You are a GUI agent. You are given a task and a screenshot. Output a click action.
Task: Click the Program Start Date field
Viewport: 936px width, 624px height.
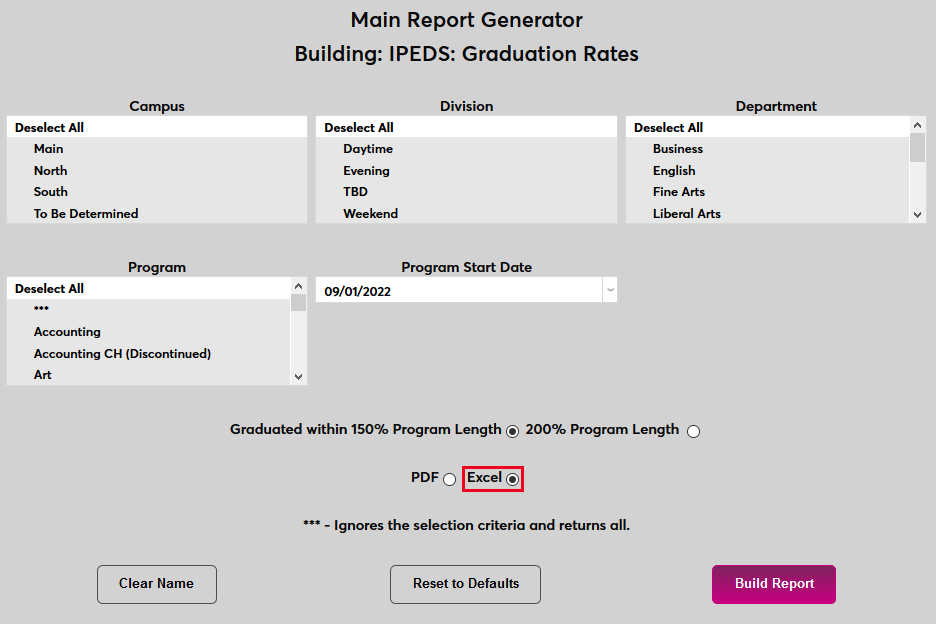[458, 291]
